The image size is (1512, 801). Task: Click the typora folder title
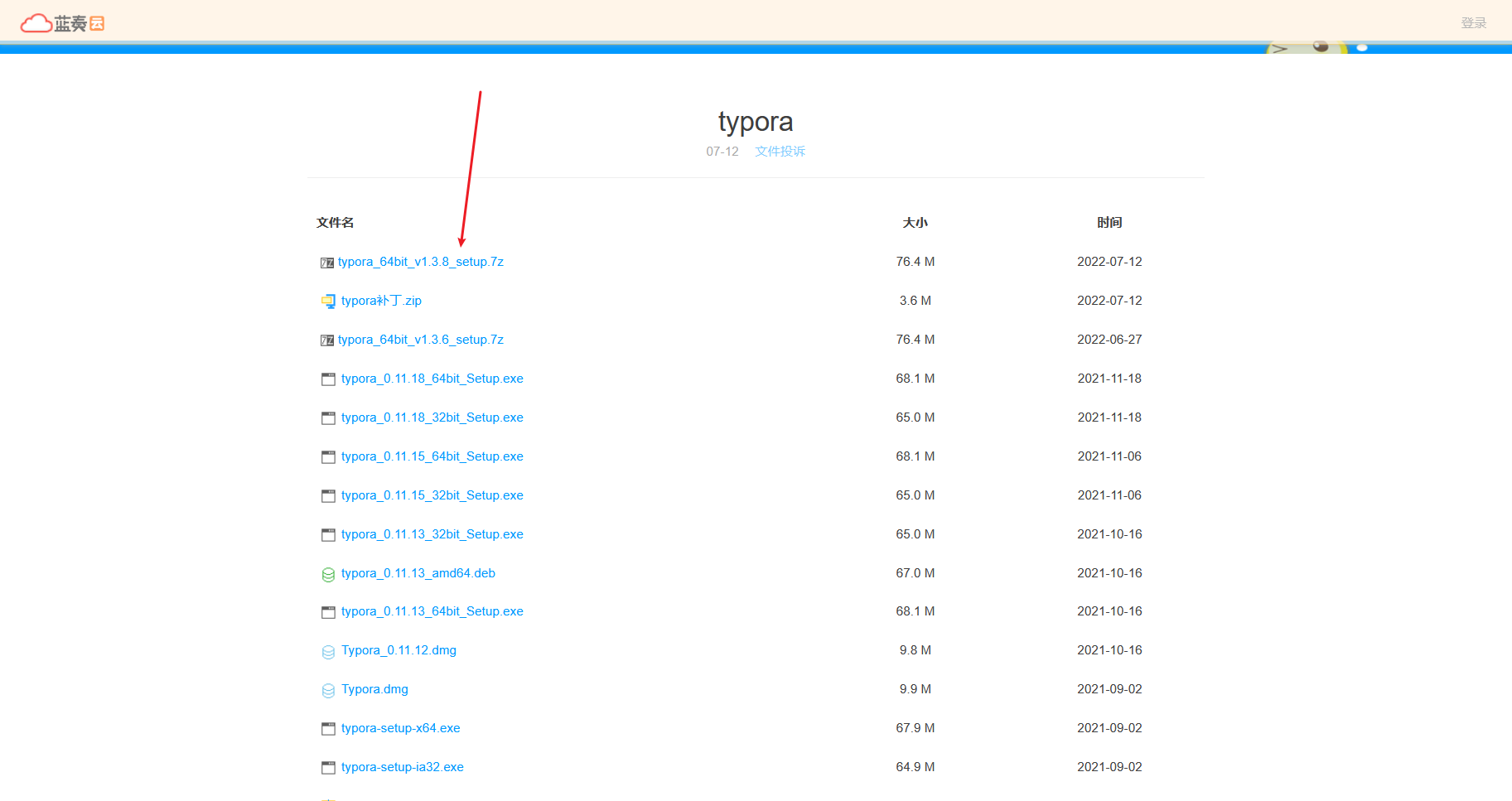(756, 122)
